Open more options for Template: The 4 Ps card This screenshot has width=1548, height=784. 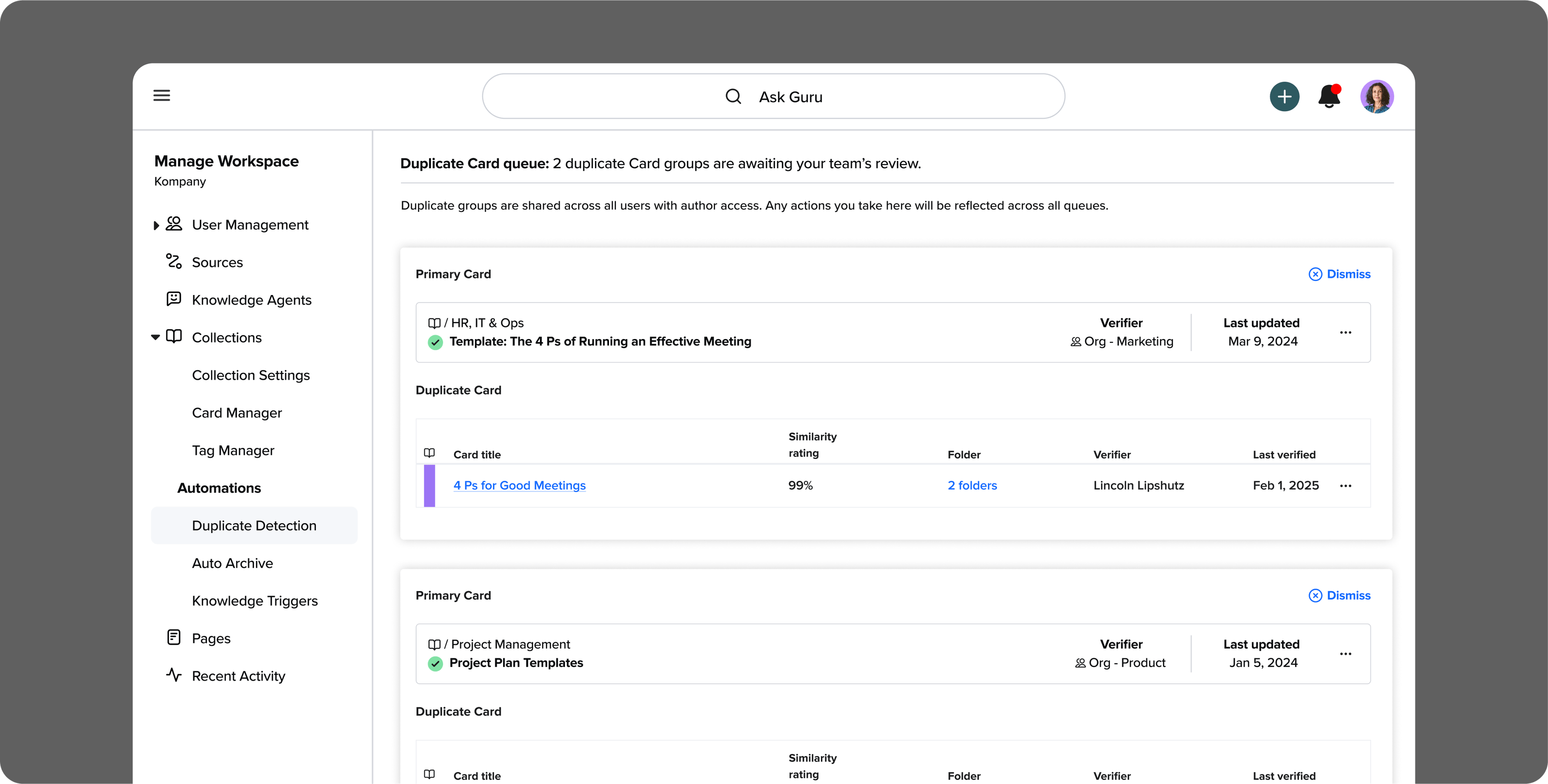tap(1345, 332)
